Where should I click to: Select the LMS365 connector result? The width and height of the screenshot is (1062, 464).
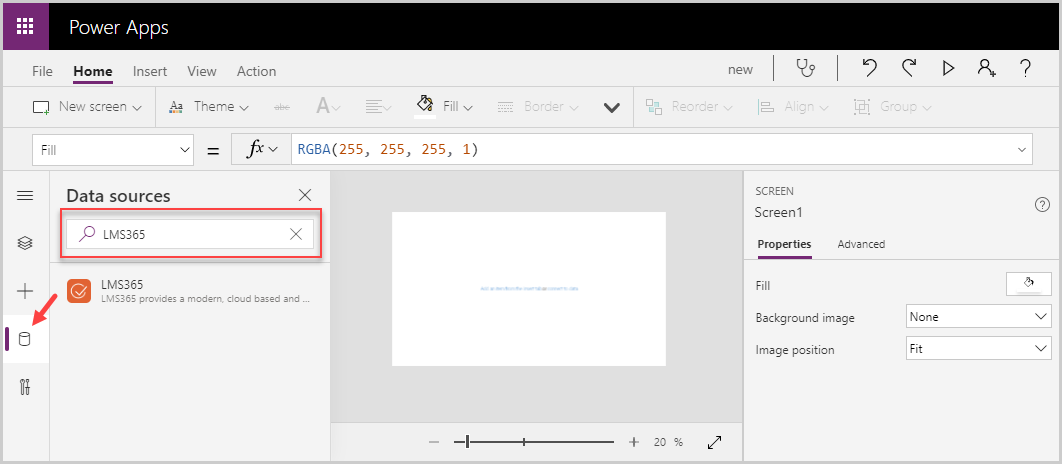pos(190,290)
